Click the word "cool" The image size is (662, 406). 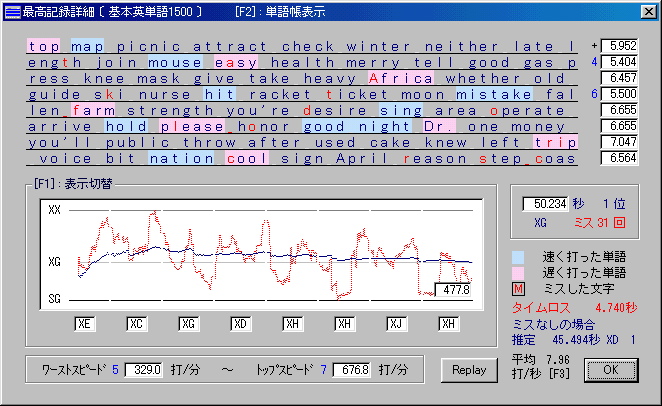[x=247, y=159]
